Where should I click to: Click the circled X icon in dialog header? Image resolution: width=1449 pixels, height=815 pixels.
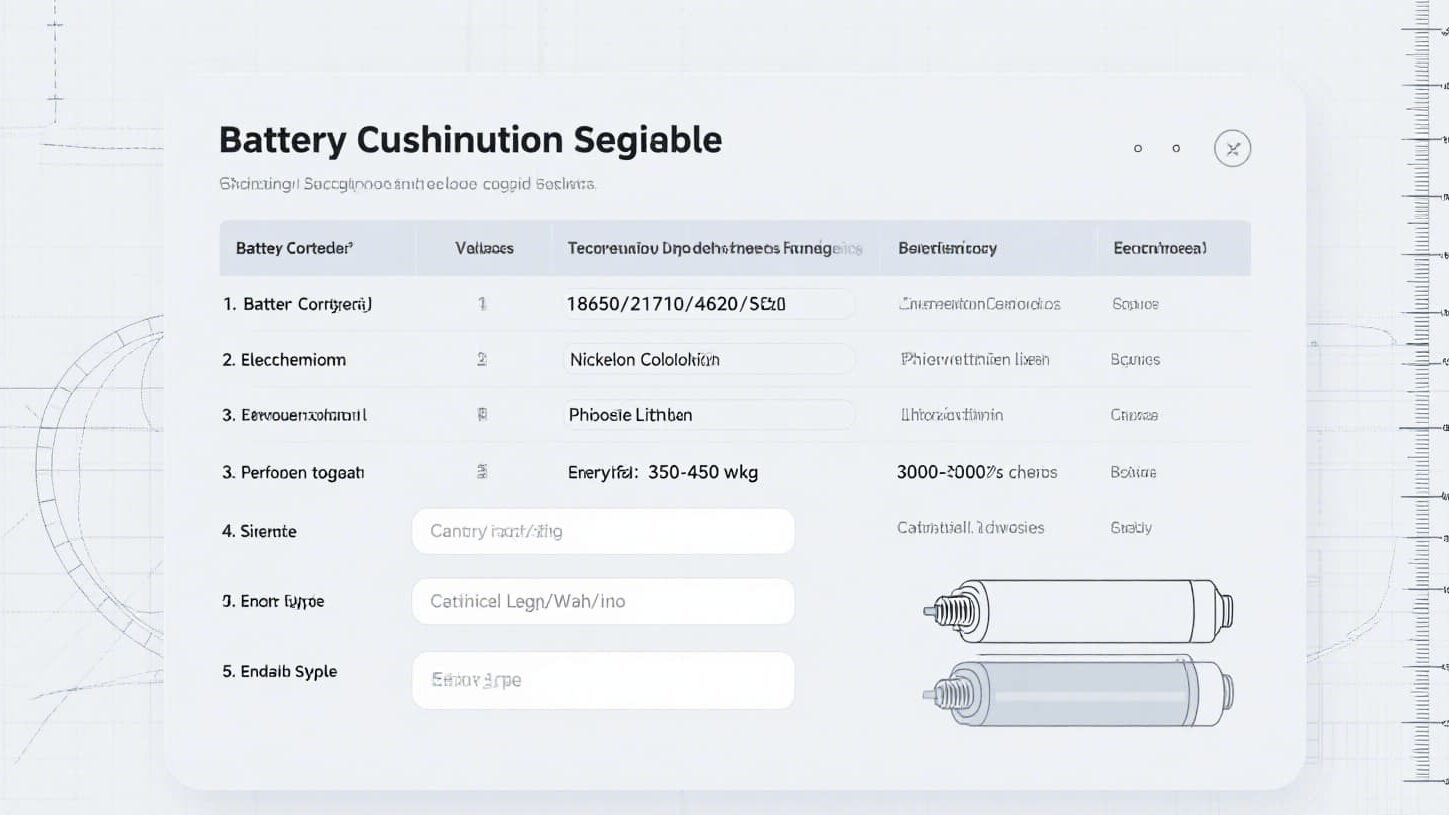[x=1232, y=149]
